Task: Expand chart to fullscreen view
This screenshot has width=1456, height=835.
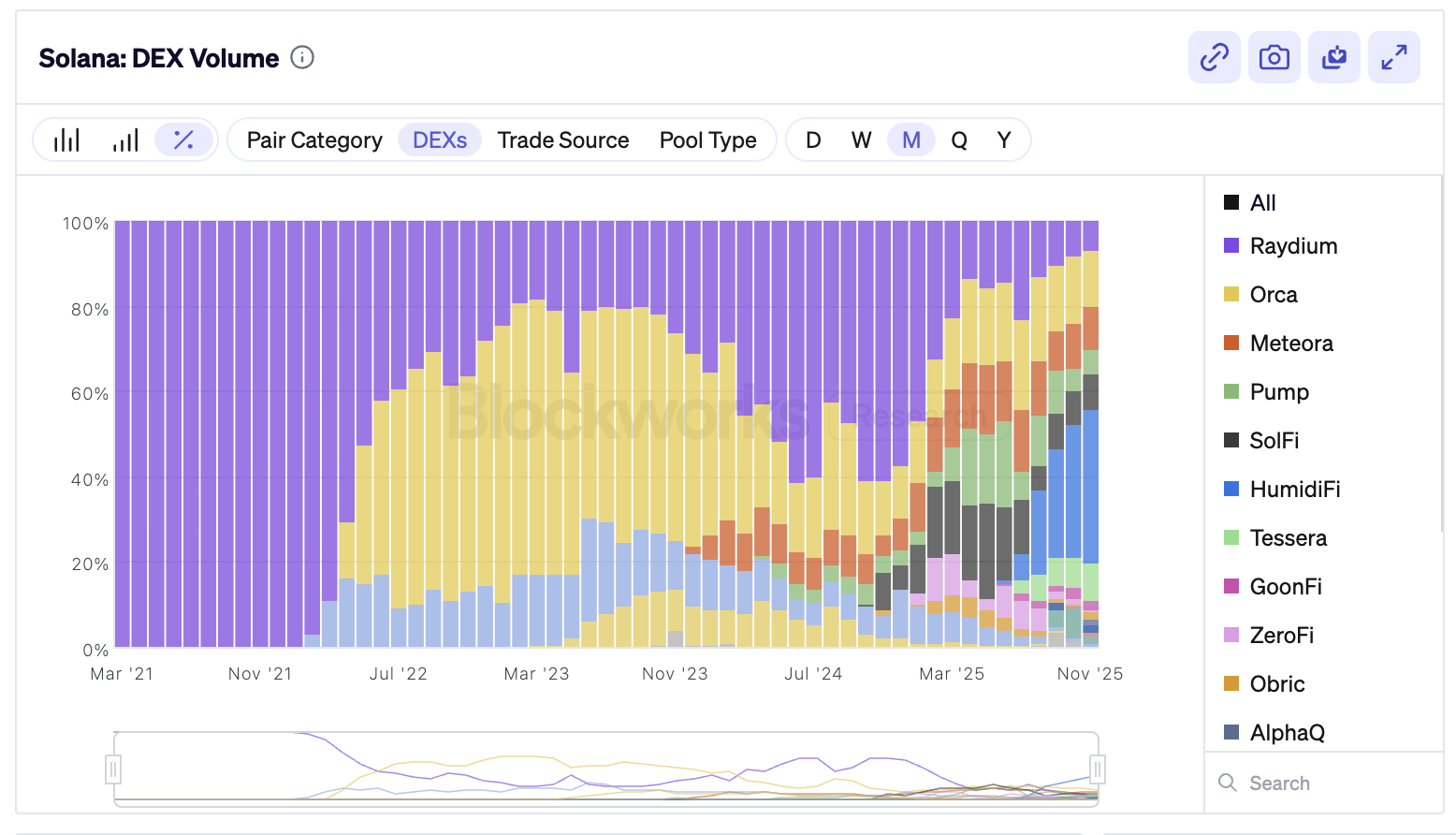Action: pos(1393,57)
